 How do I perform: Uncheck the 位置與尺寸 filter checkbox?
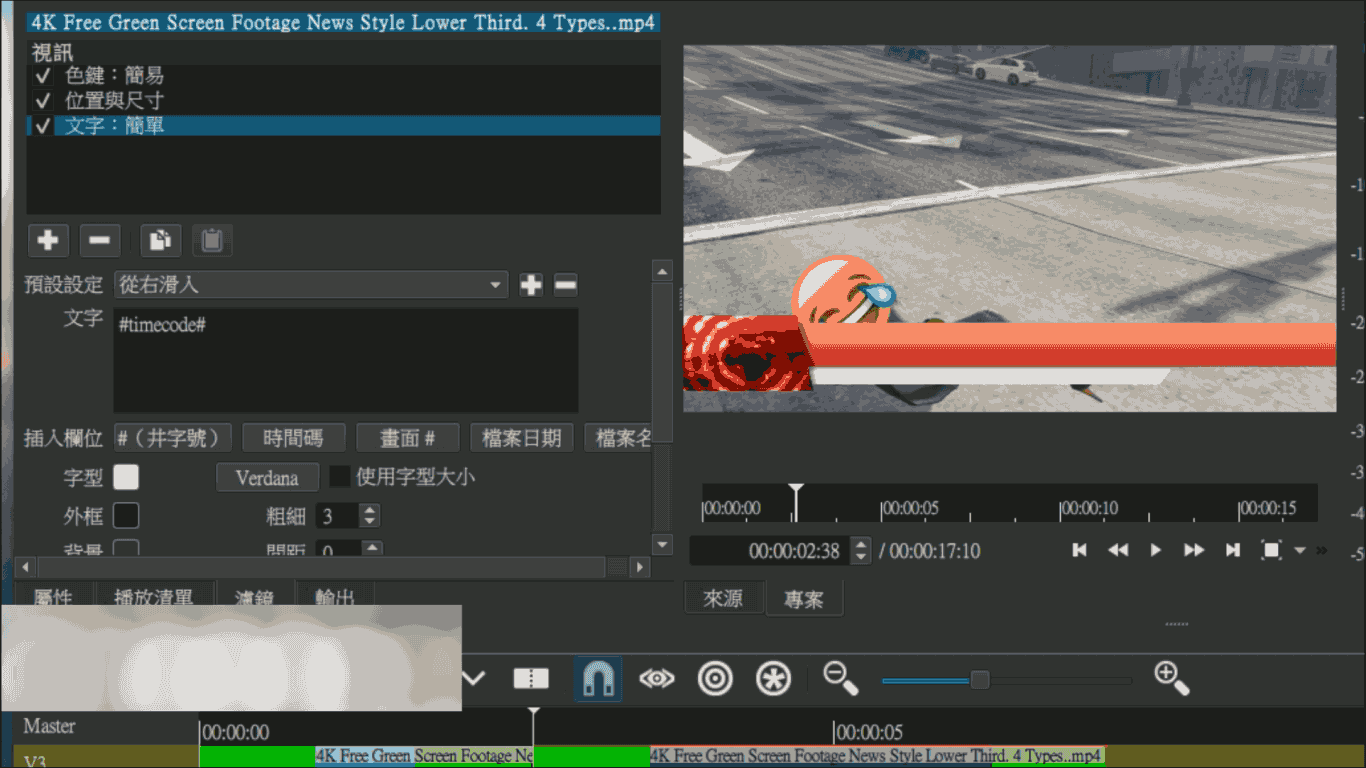click(x=42, y=101)
